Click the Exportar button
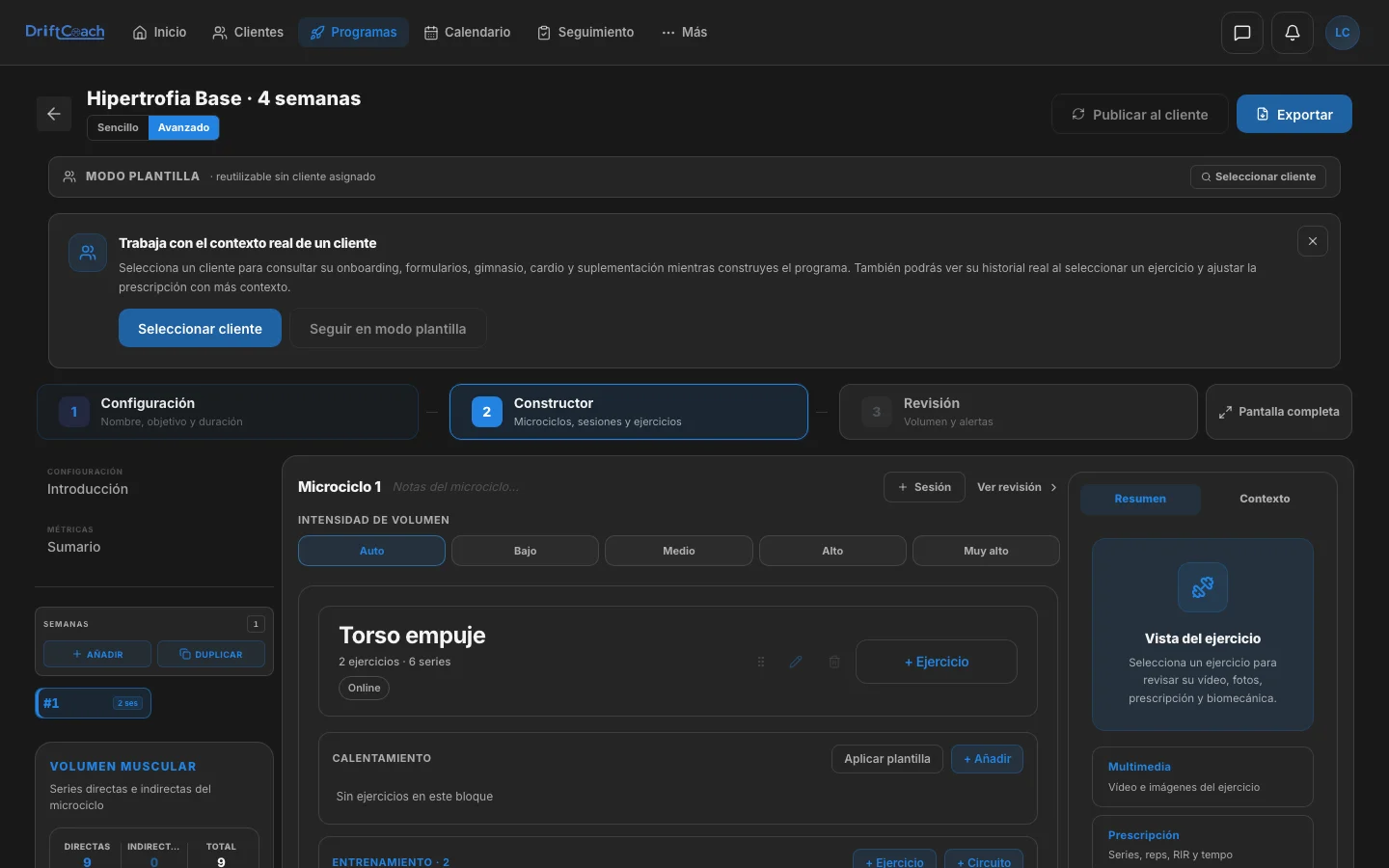1389x868 pixels. tap(1294, 114)
